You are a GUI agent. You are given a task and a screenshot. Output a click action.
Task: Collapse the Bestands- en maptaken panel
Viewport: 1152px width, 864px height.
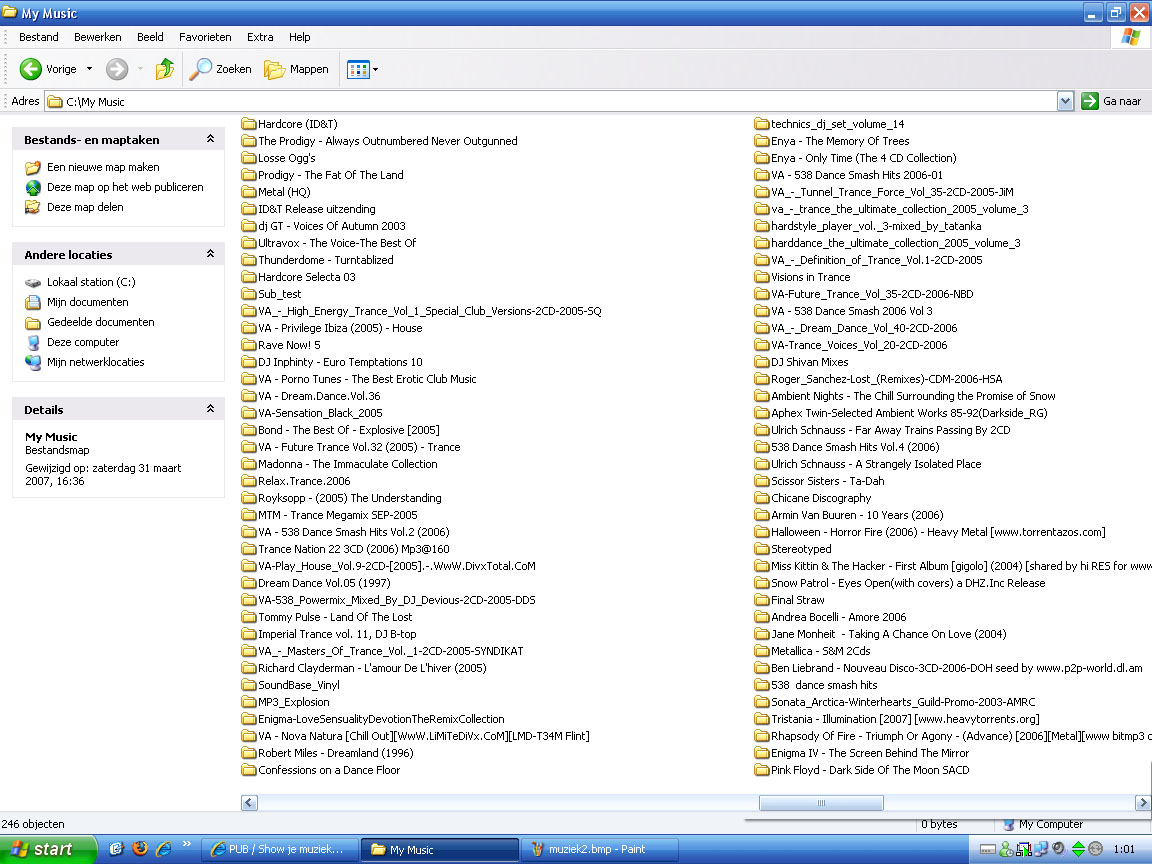[210, 139]
